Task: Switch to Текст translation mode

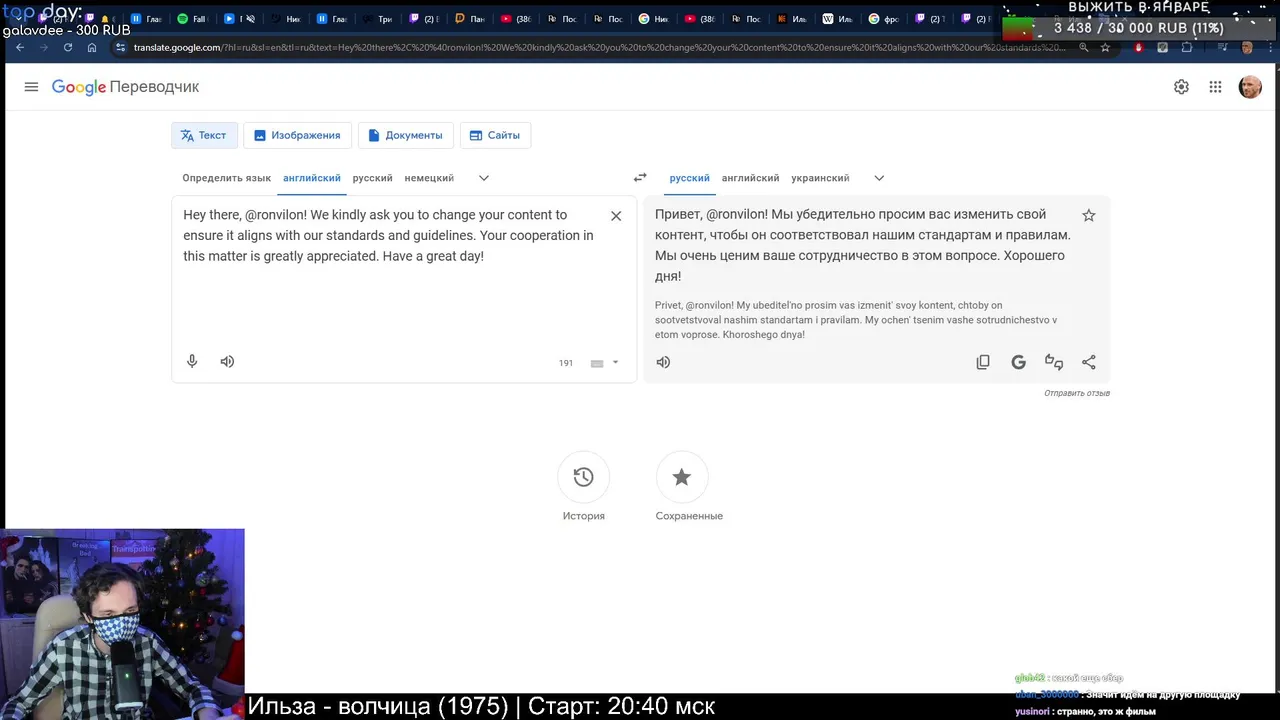Action: click(204, 135)
